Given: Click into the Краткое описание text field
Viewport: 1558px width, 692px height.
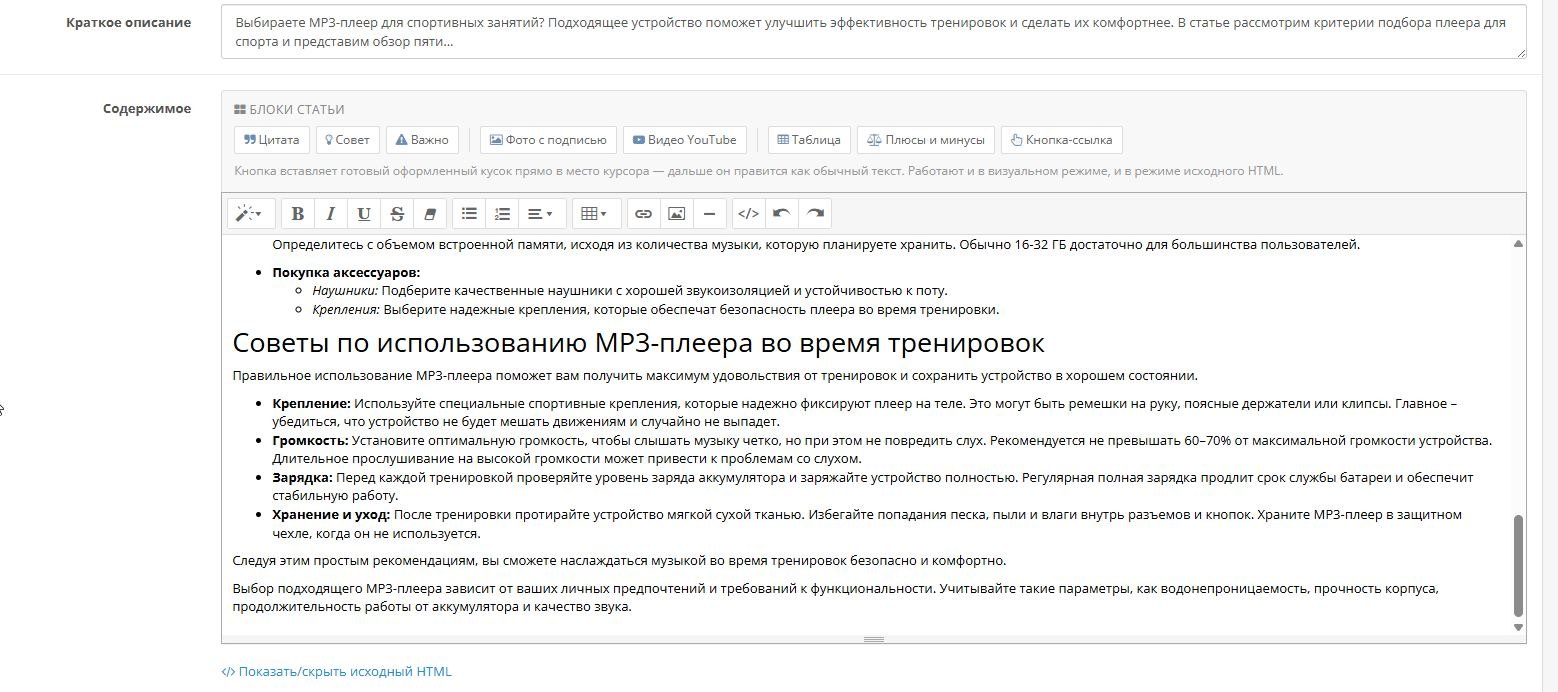Looking at the screenshot, I should pyautogui.click(x=873, y=32).
